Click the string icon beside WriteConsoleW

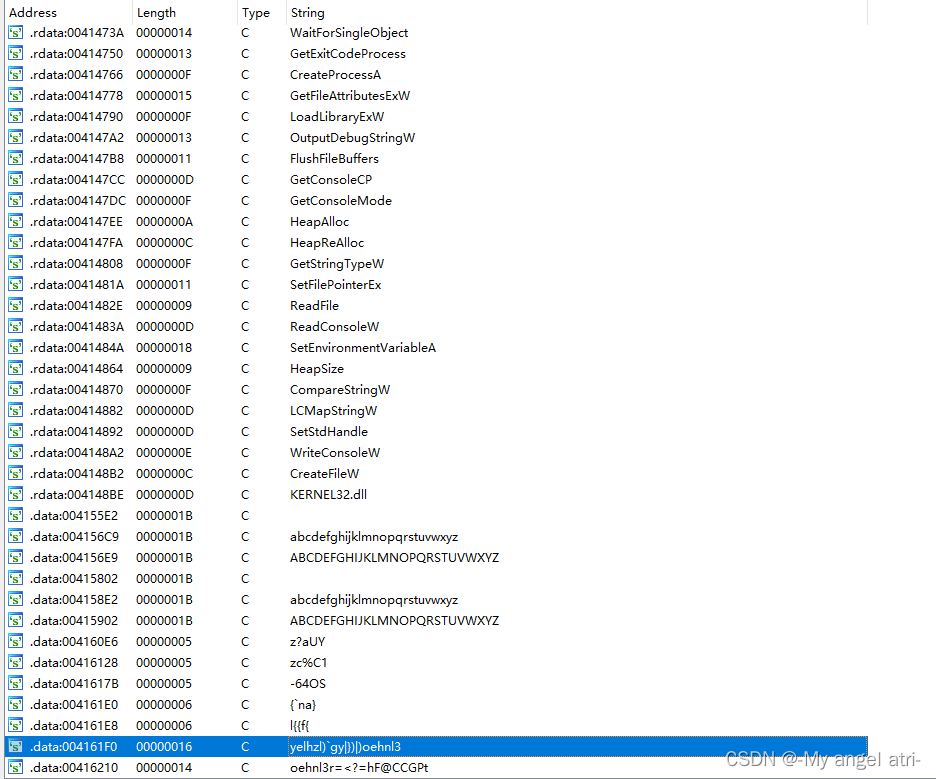(x=16, y=452)
